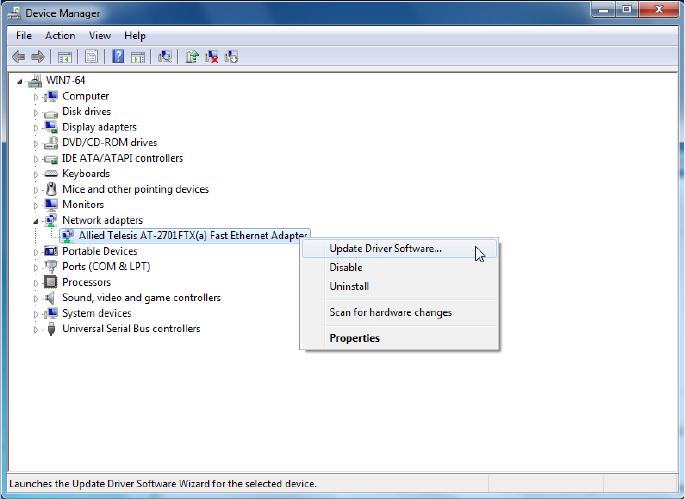Expand the Ports (COM & LPT) node
The height and width of the screenshot is (499, 685).
(x=36, y=267)
